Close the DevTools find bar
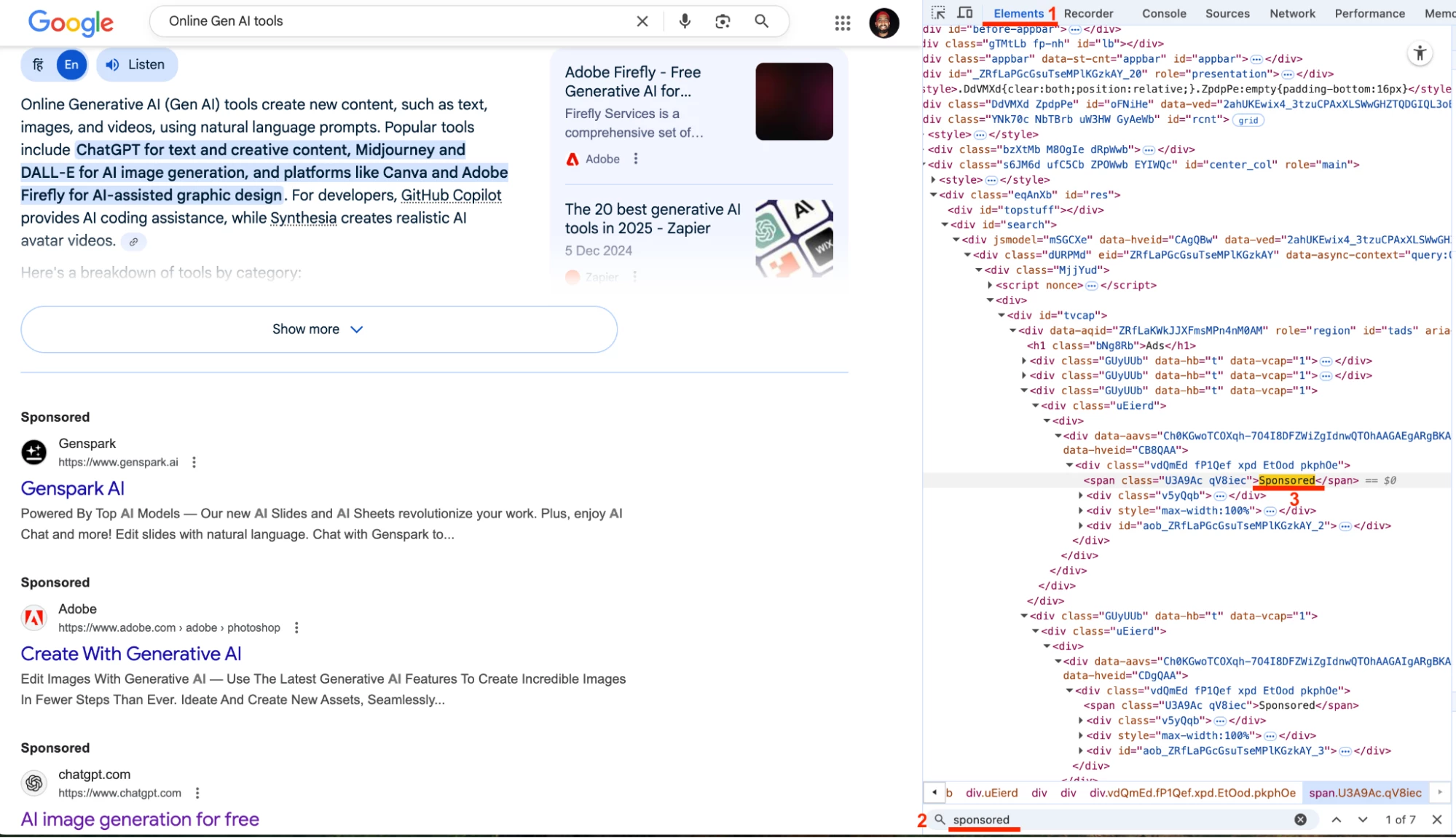1456x838 pixels. tap(1437, 820)
